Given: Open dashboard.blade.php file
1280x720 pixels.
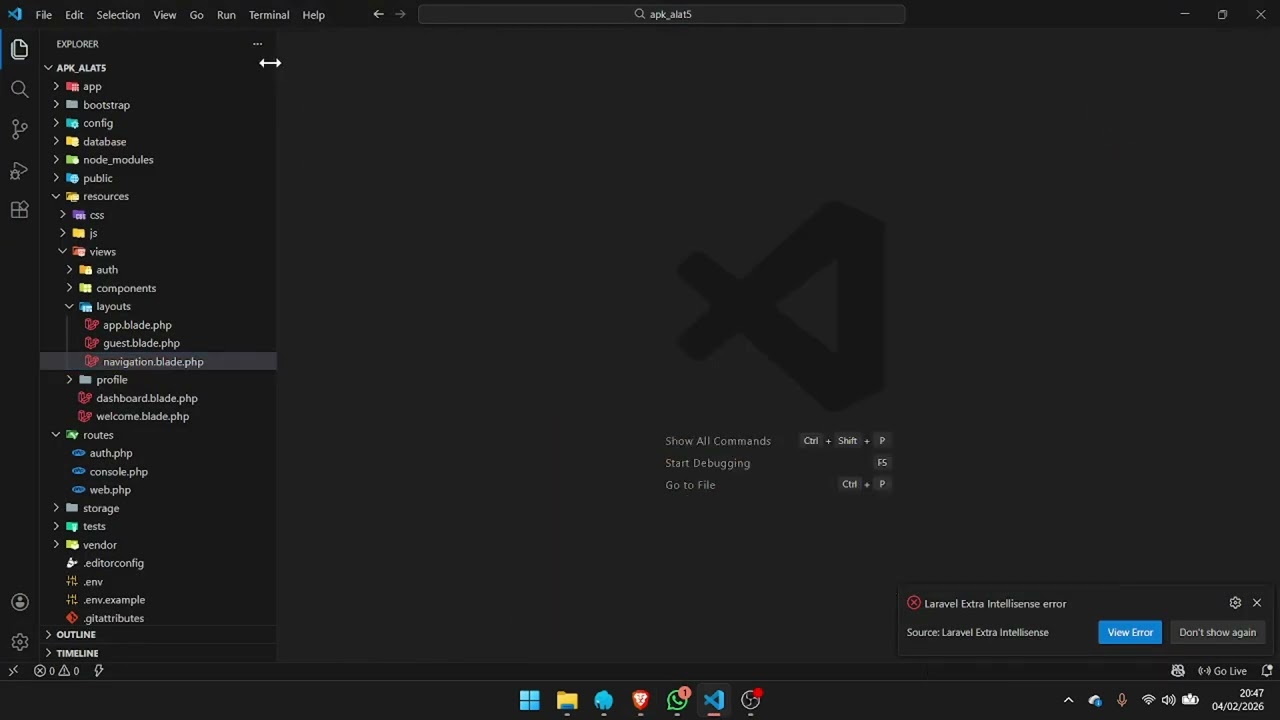Looking at the screenshot, I should [x=158, y=398].
